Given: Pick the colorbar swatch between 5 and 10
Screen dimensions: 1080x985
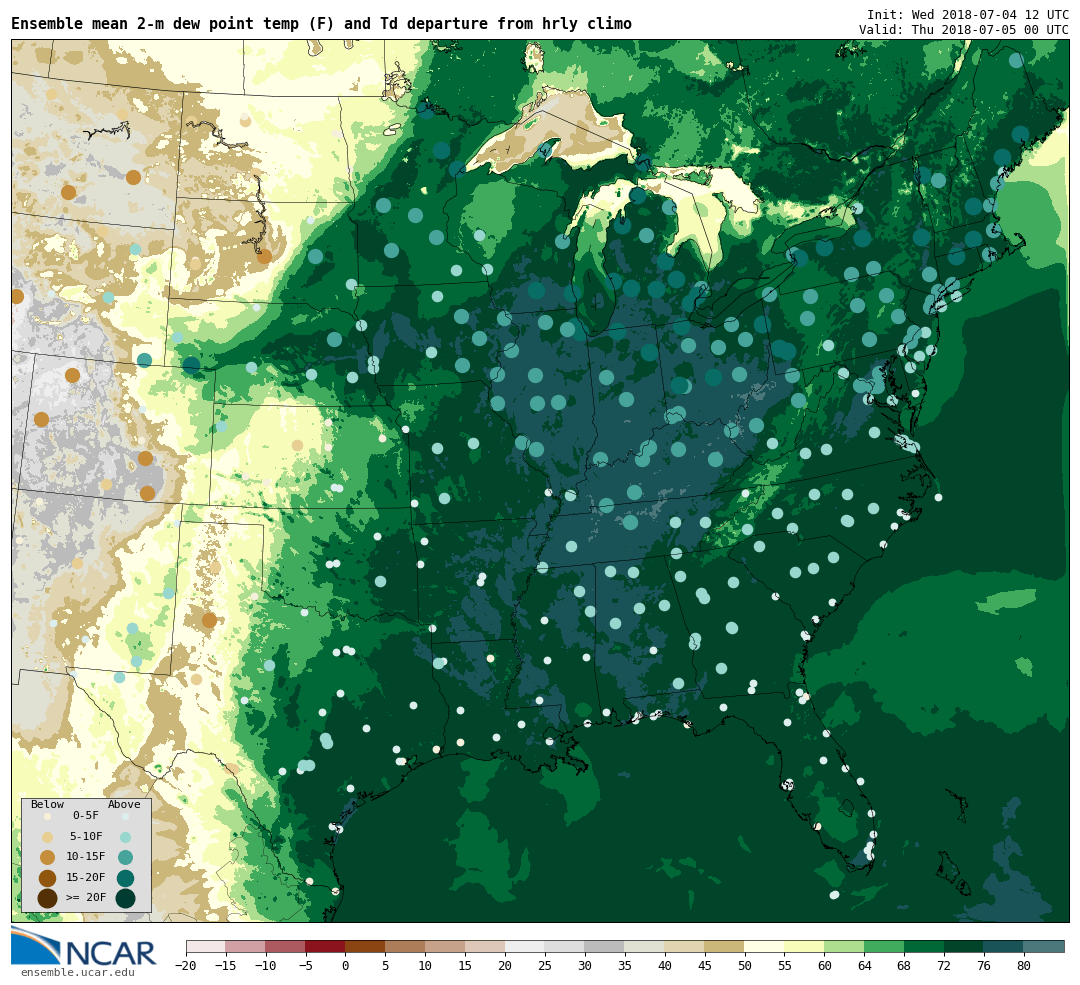Looking at the screenshot, I should (405, 946).
